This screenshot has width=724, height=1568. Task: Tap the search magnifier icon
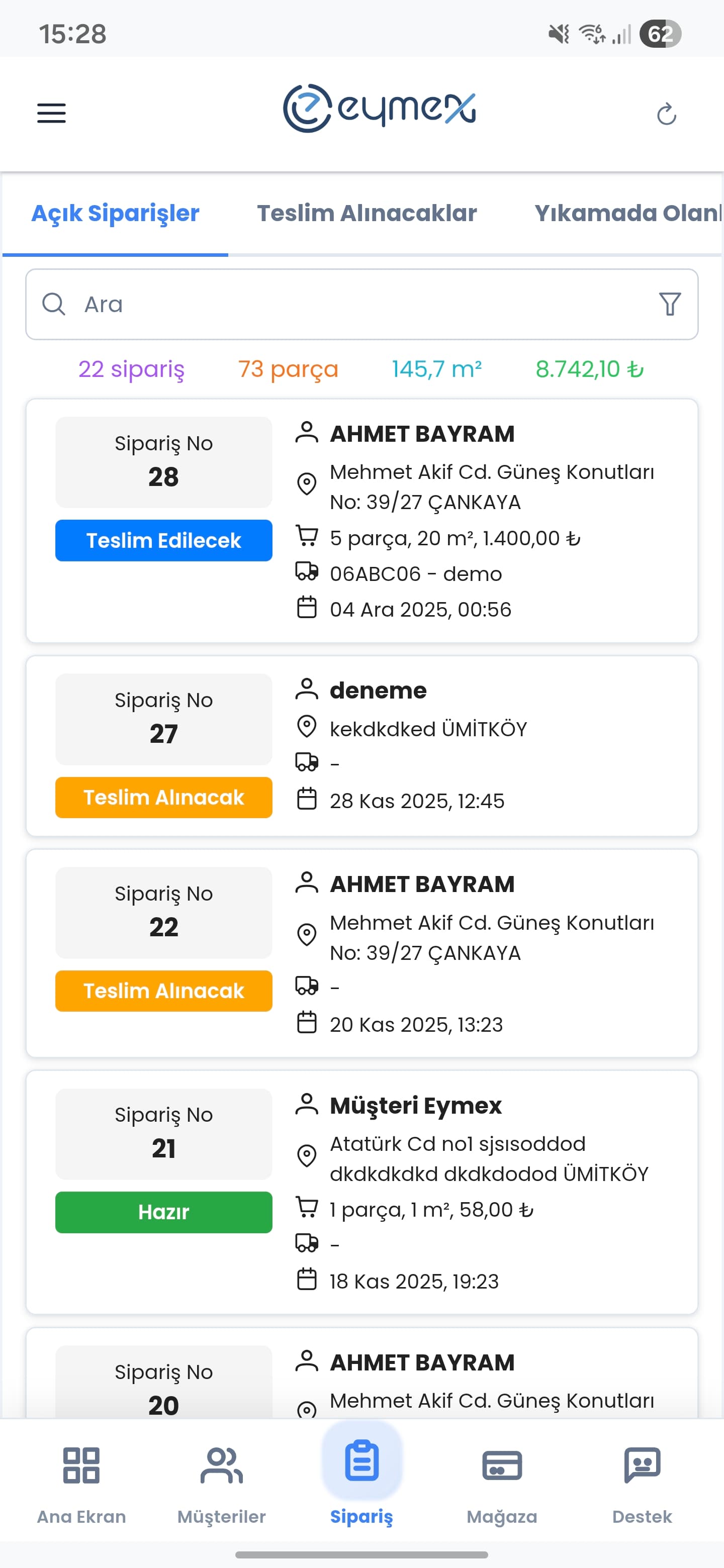[x=54, y=305]
